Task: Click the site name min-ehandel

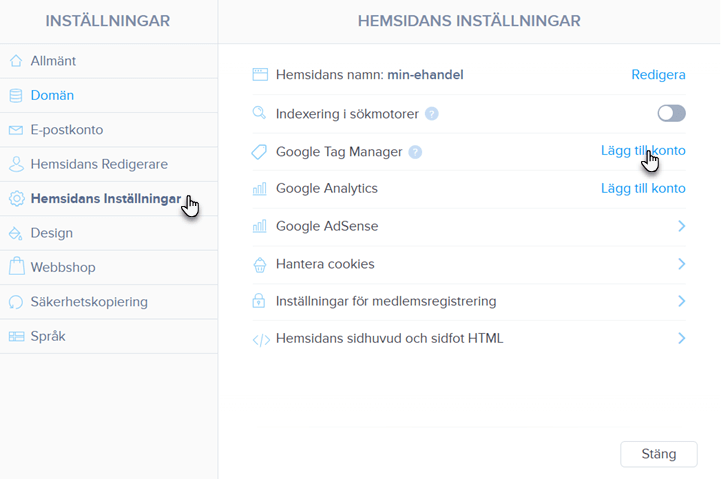Action: (425, 74)
